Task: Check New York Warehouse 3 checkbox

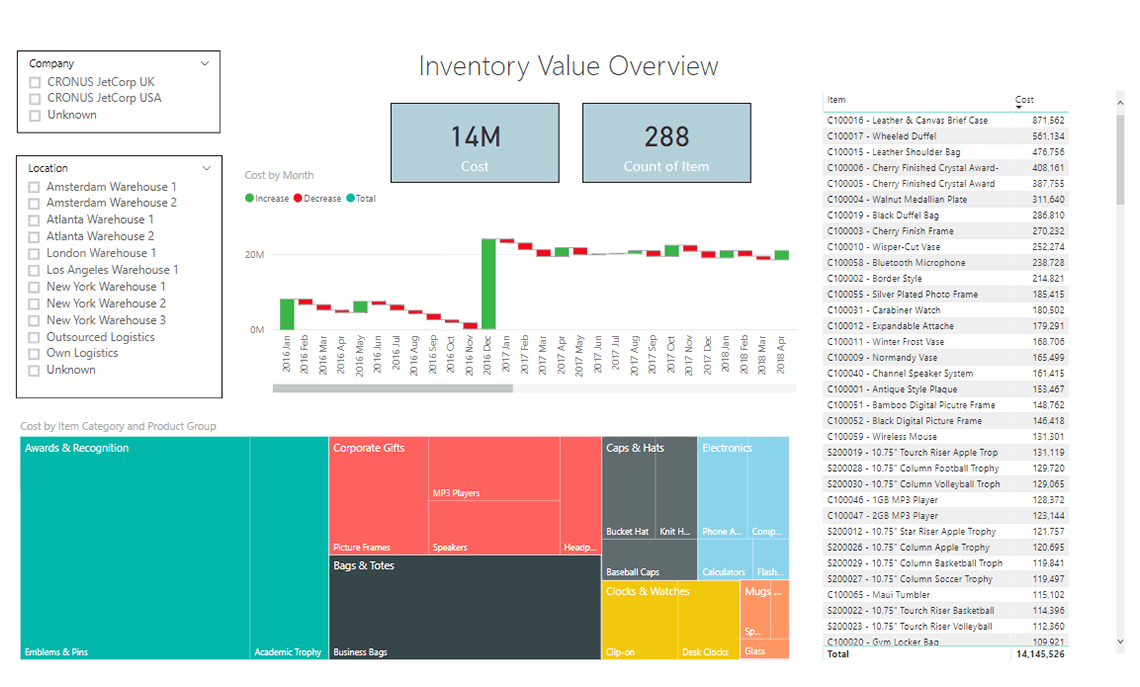Action: [x=33, y=321]
